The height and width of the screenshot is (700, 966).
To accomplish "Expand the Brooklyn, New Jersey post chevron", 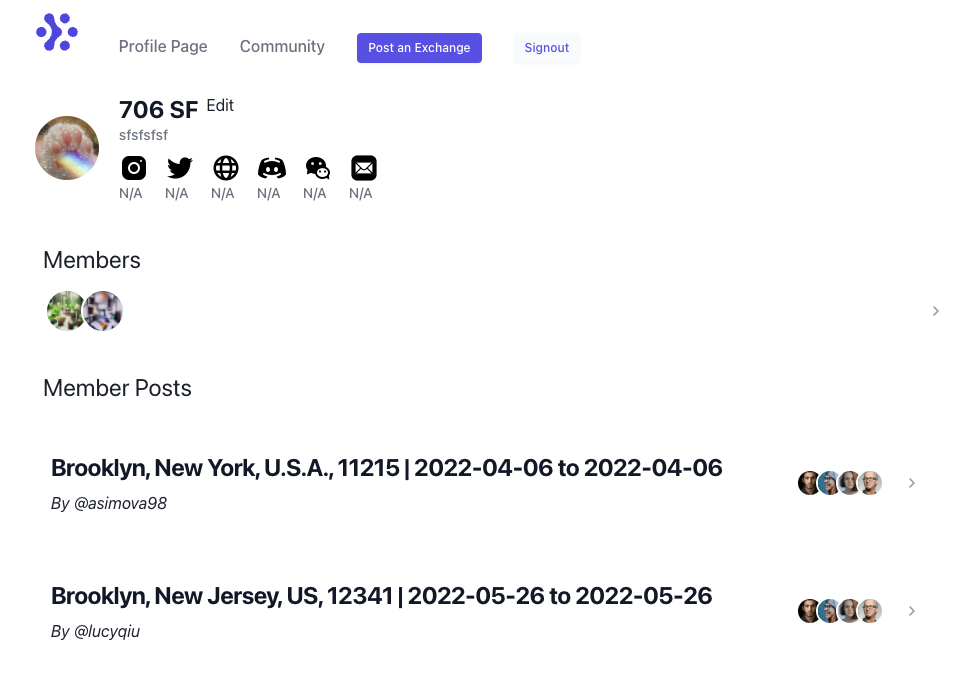I will click(x=912, y=611).
